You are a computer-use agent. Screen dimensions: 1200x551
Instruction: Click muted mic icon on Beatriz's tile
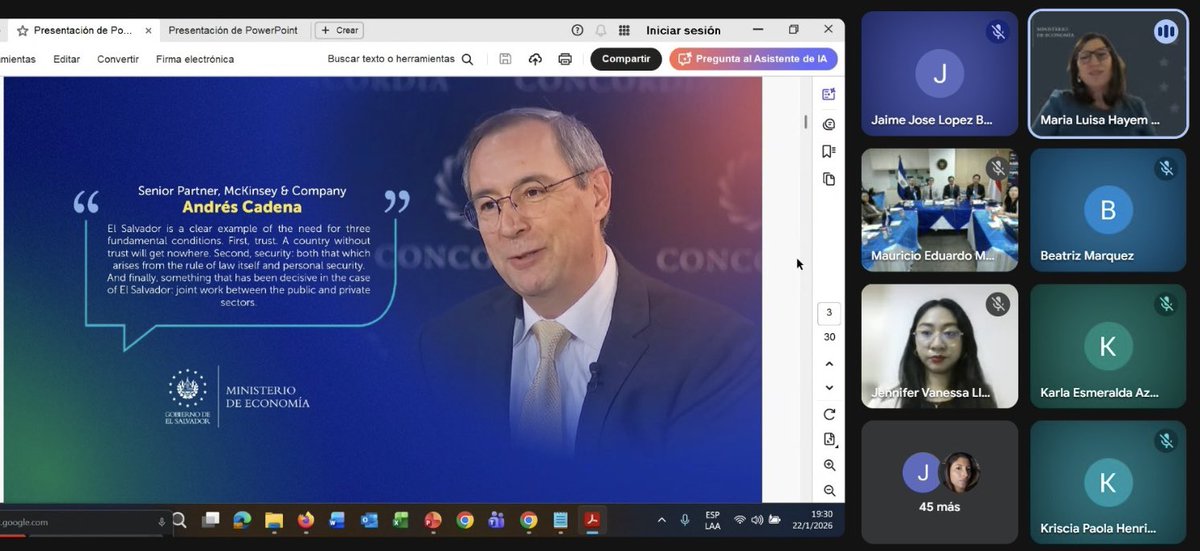click(1165, 168)
